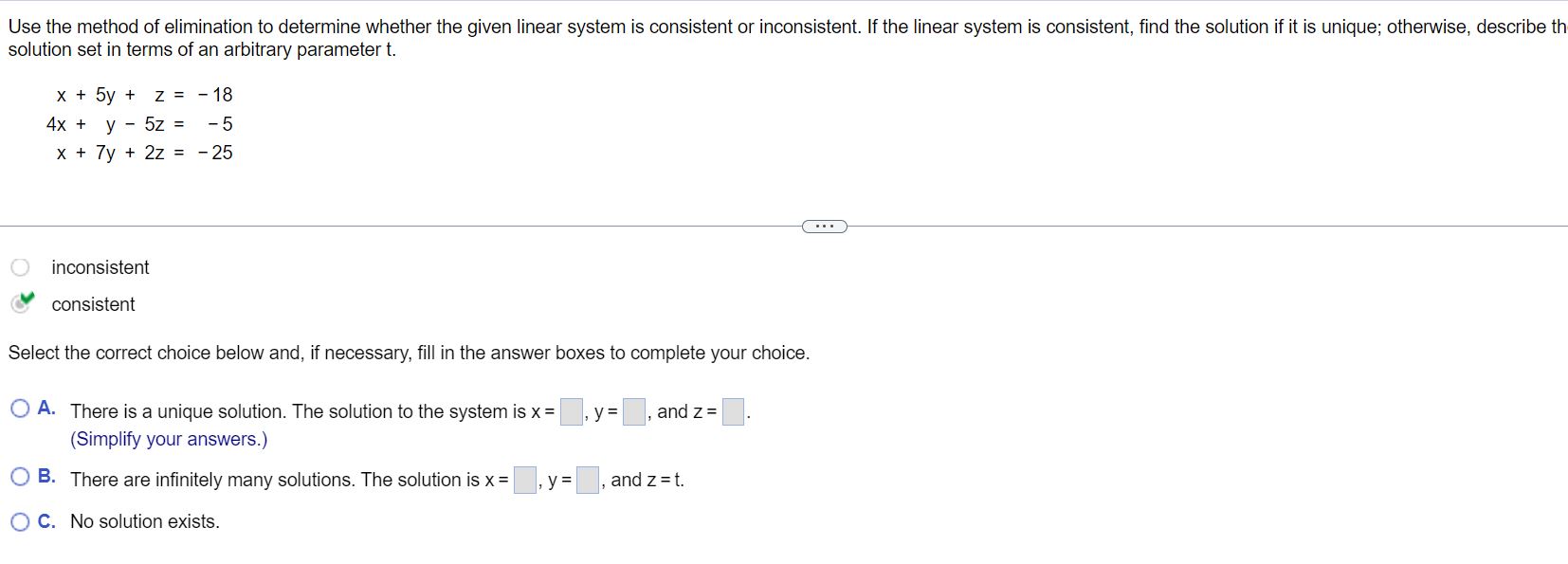Image resolution: width=1568 pixels, height=564 pixels.
Task: Click the equation 4x + y - 5z = -5
Action: pyautogui.click(x=138, y=123)
